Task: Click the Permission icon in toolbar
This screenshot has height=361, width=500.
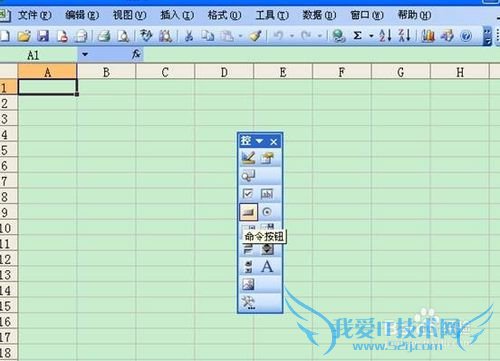Action: tap(62, 36)
